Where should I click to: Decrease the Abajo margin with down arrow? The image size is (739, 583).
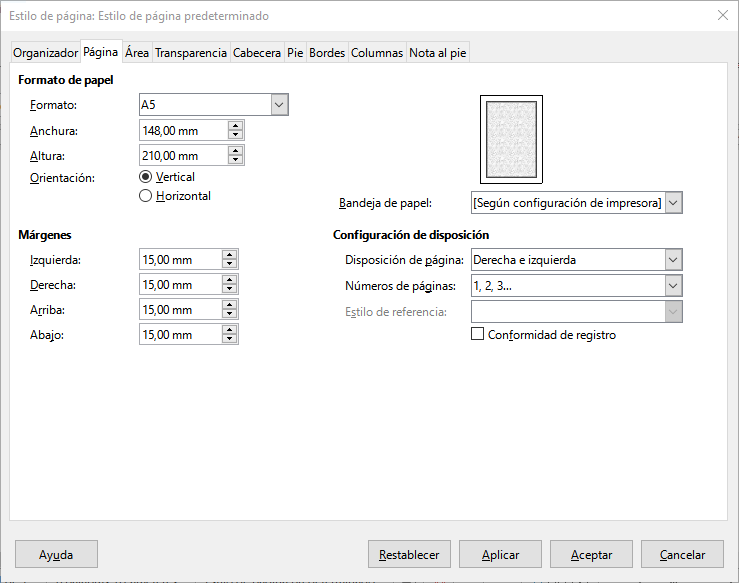tap(230, 339)
